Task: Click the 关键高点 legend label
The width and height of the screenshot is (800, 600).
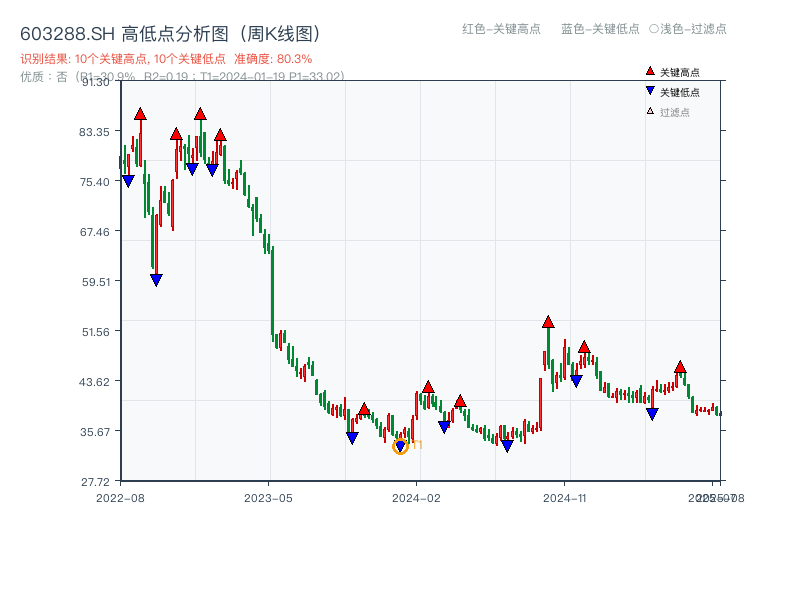Action: 680,72
